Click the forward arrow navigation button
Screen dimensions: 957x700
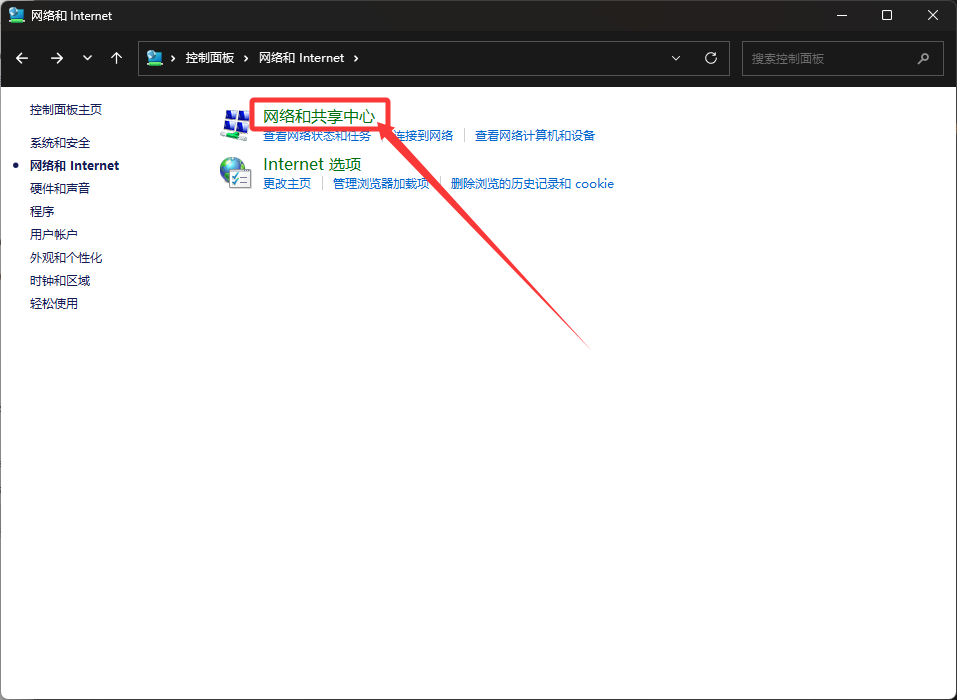pyautogui.click(x=57, y=58)
